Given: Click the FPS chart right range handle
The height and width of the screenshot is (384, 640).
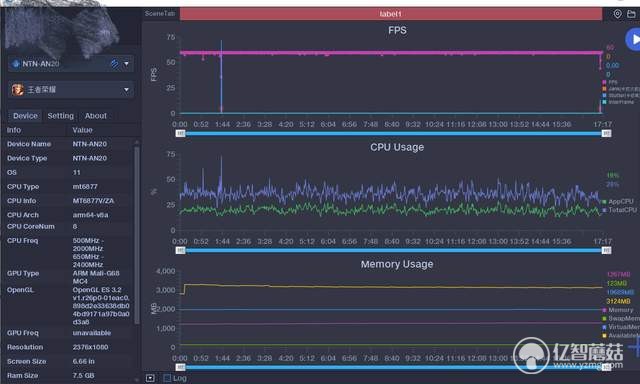Looking at the screenshot, I should coord(607,133).
